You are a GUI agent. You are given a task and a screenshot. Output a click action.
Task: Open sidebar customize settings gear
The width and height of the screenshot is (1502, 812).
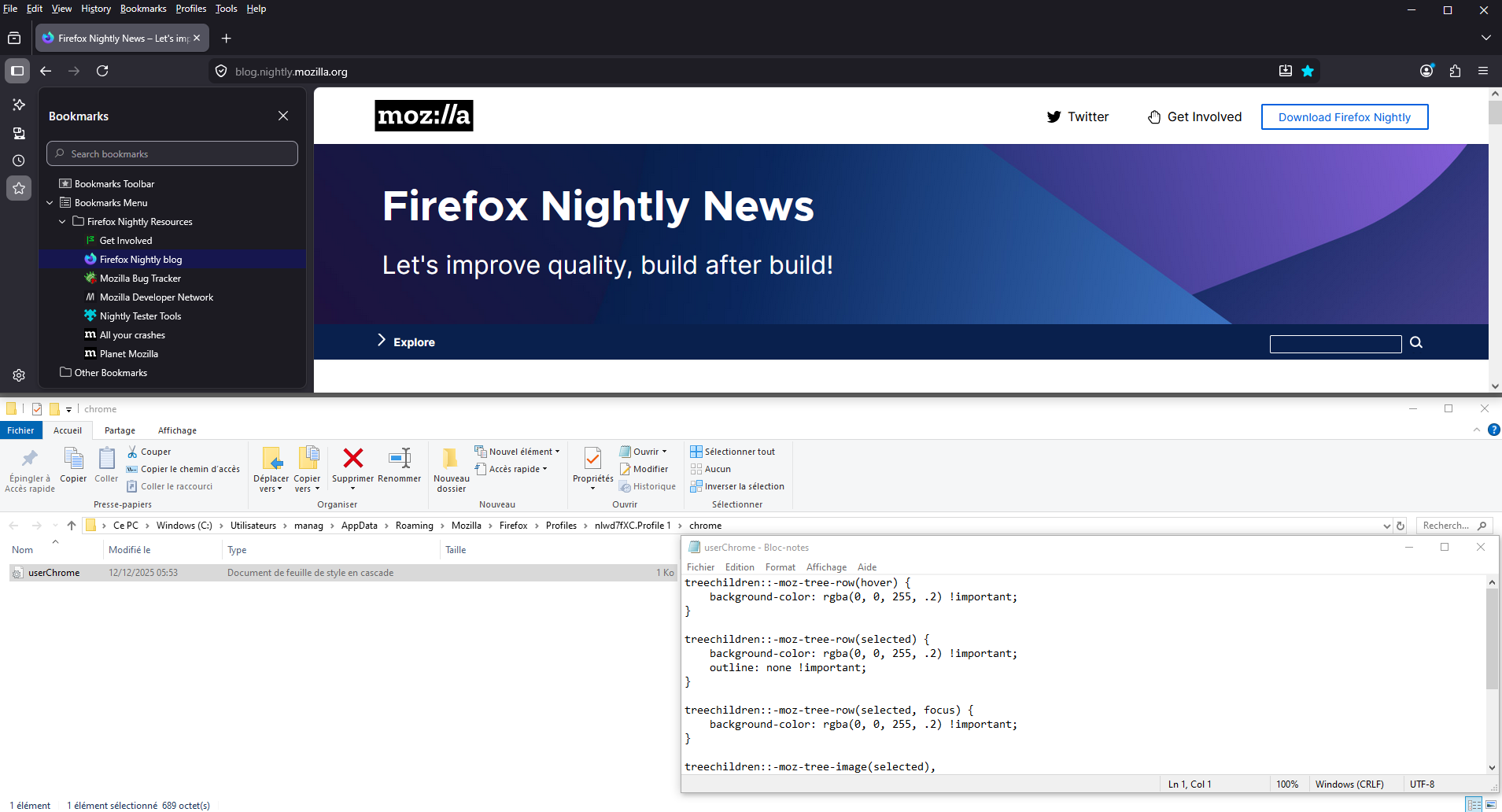(x=19, y=375)
